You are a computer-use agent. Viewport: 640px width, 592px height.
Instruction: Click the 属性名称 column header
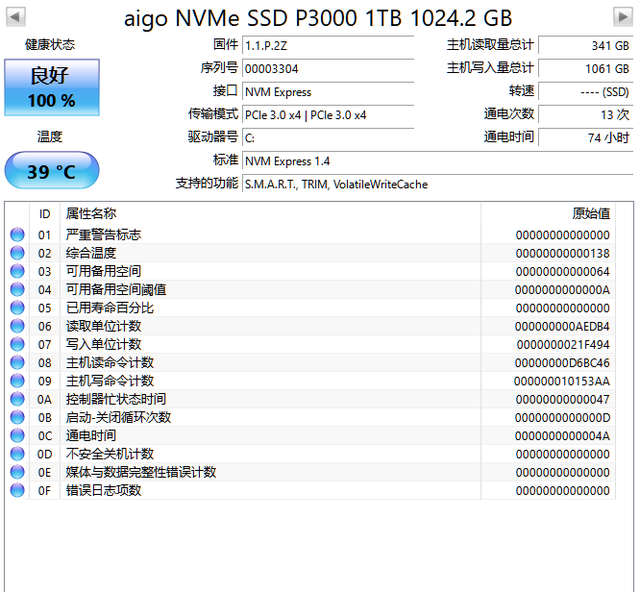(x=91, y=213)
